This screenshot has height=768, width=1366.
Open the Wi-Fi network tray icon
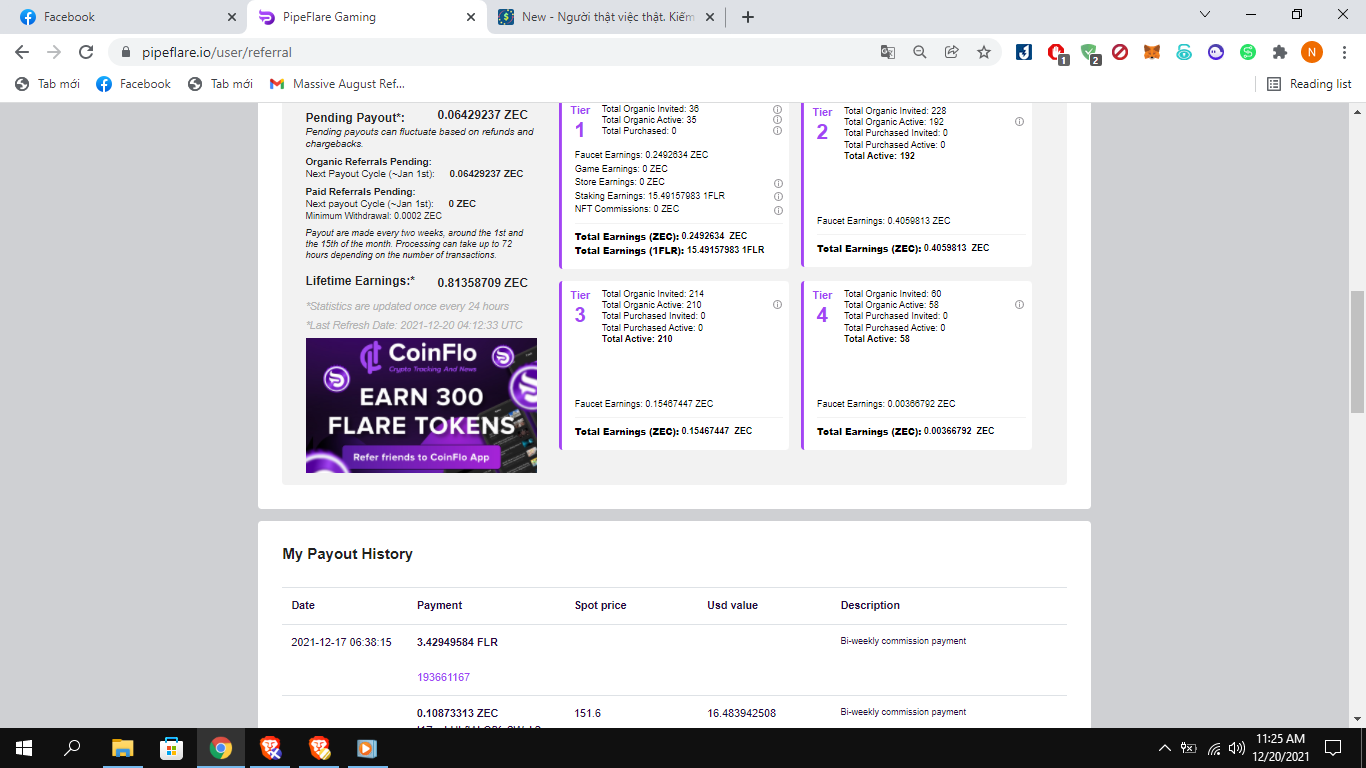(x=1214, y=748)
